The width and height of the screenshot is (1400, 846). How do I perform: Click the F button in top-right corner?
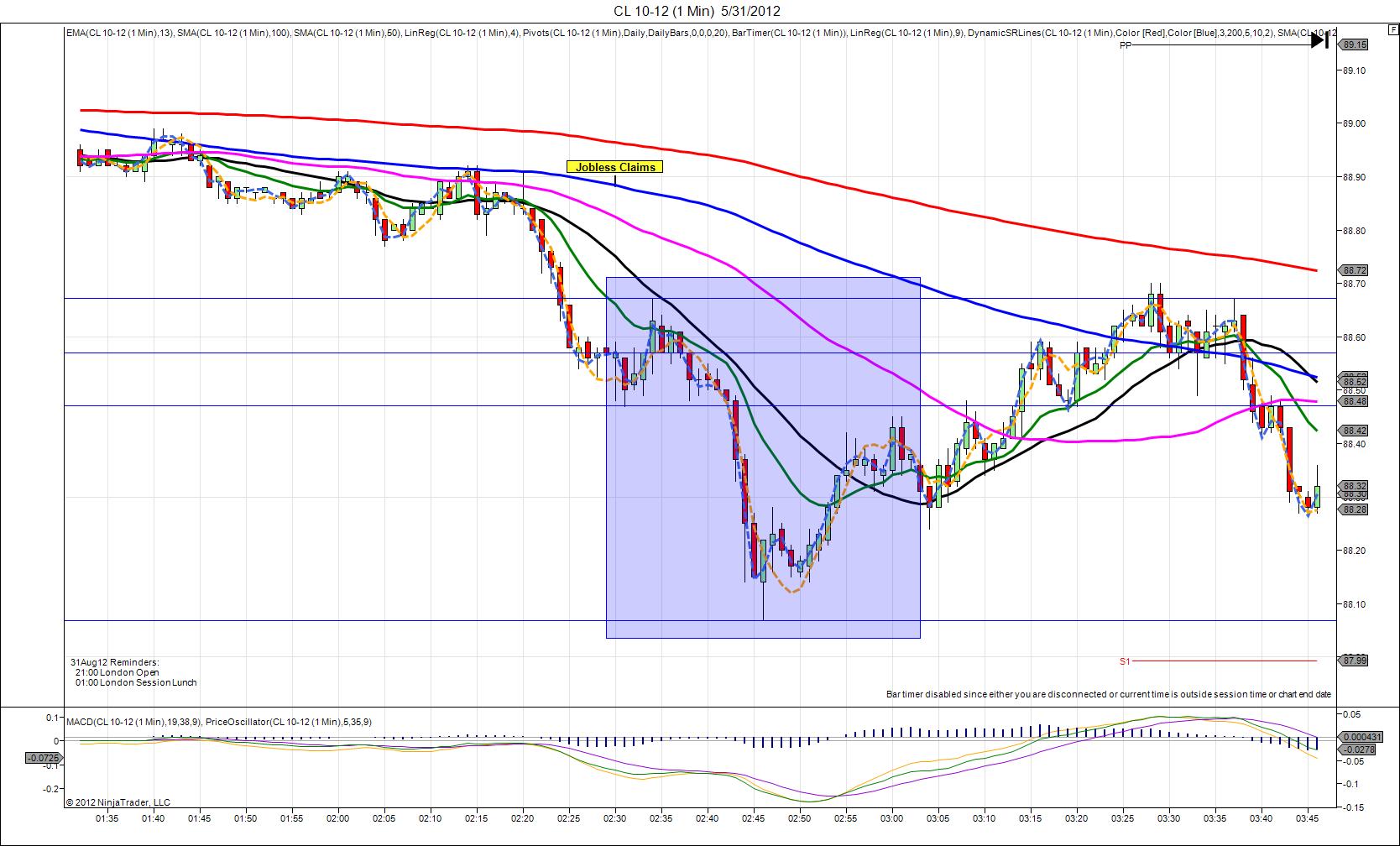coord(1394,29)
